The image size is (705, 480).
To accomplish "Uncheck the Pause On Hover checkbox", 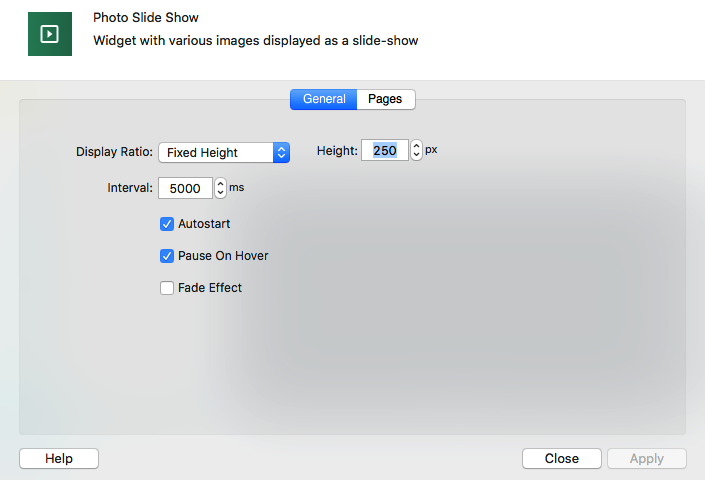I will [x=167, y=256].
